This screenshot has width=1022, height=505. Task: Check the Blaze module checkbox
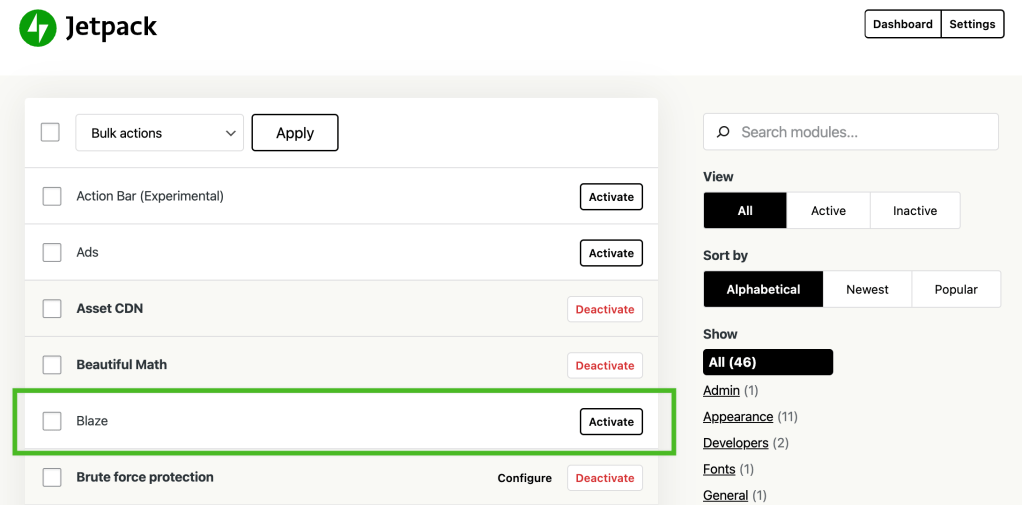[52, 421]
